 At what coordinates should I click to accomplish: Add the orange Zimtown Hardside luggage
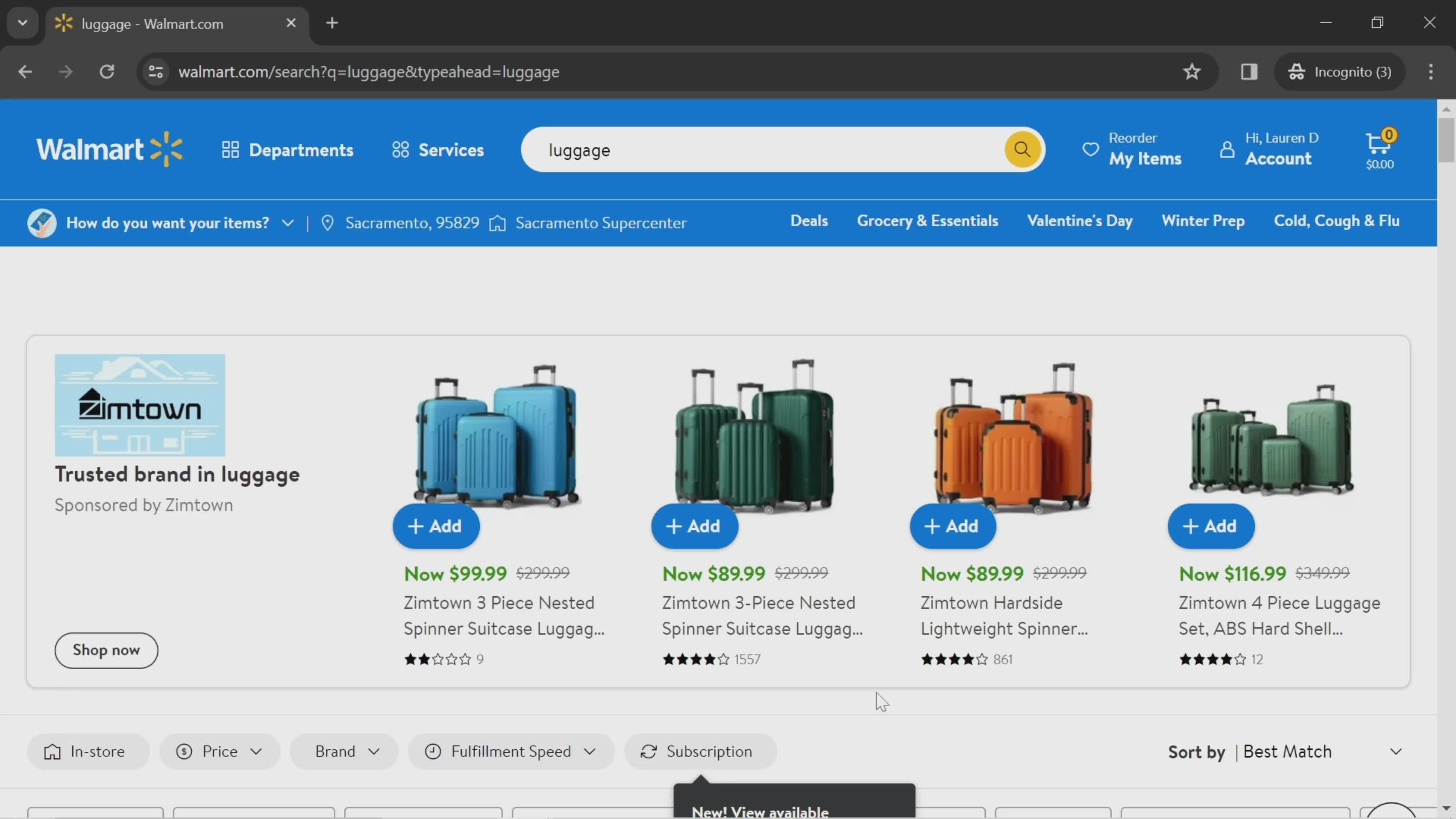tap(952, 526)
